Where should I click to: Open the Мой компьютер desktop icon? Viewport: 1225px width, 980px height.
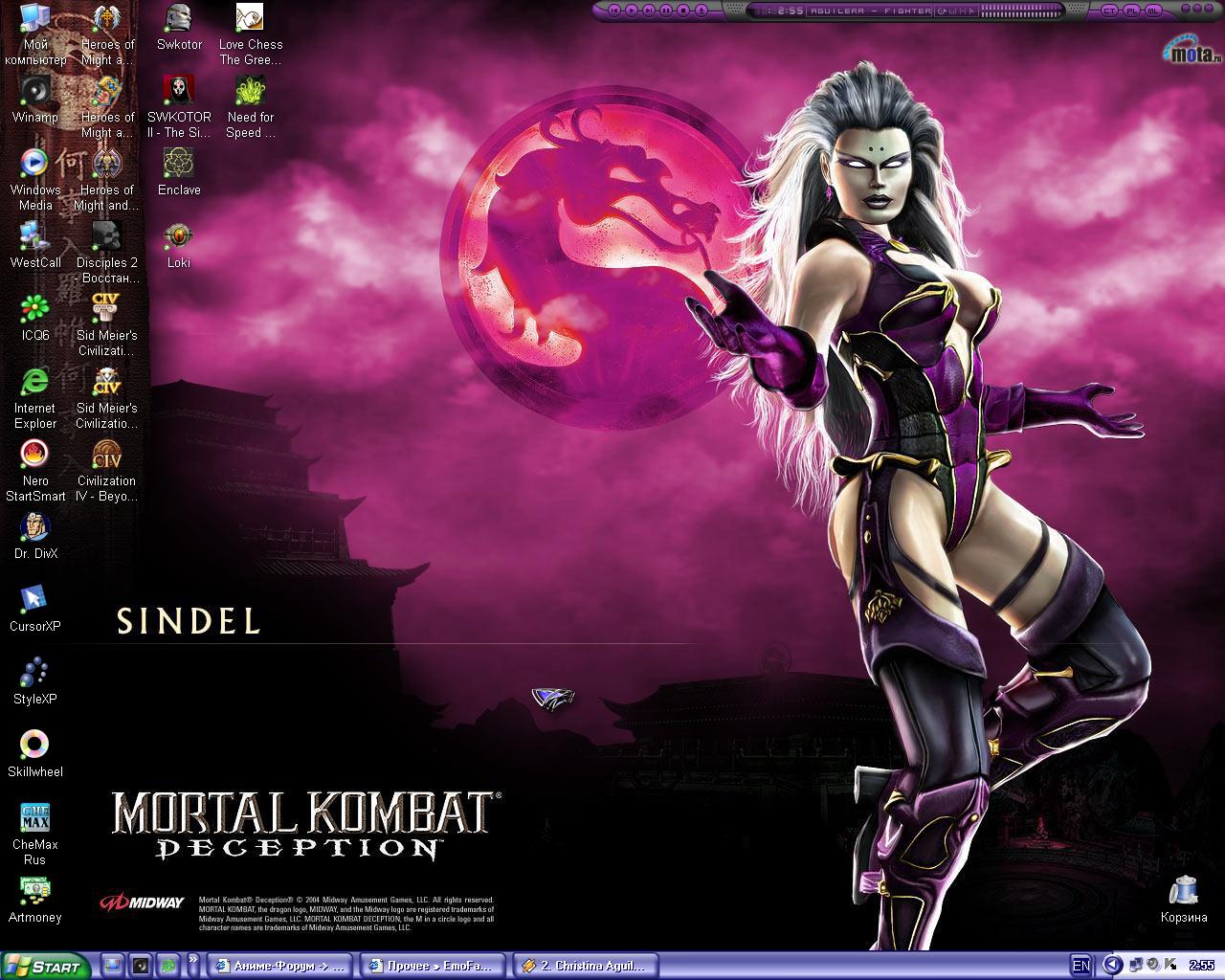pyautogui.click(x=35, y=34)
